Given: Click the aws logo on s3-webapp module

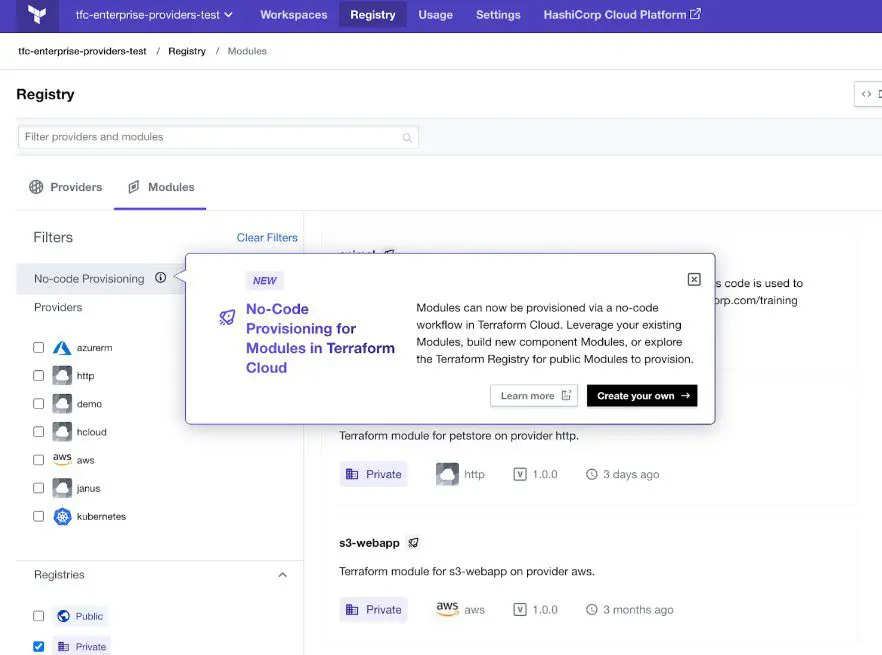Looking at the screenshot, I should [x=447, y=608].
